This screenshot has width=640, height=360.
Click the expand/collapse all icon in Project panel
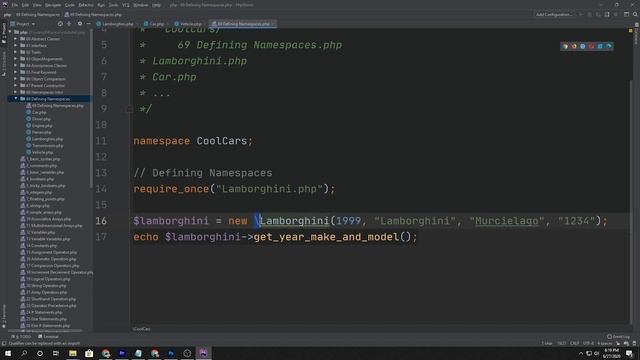(69, 24)
